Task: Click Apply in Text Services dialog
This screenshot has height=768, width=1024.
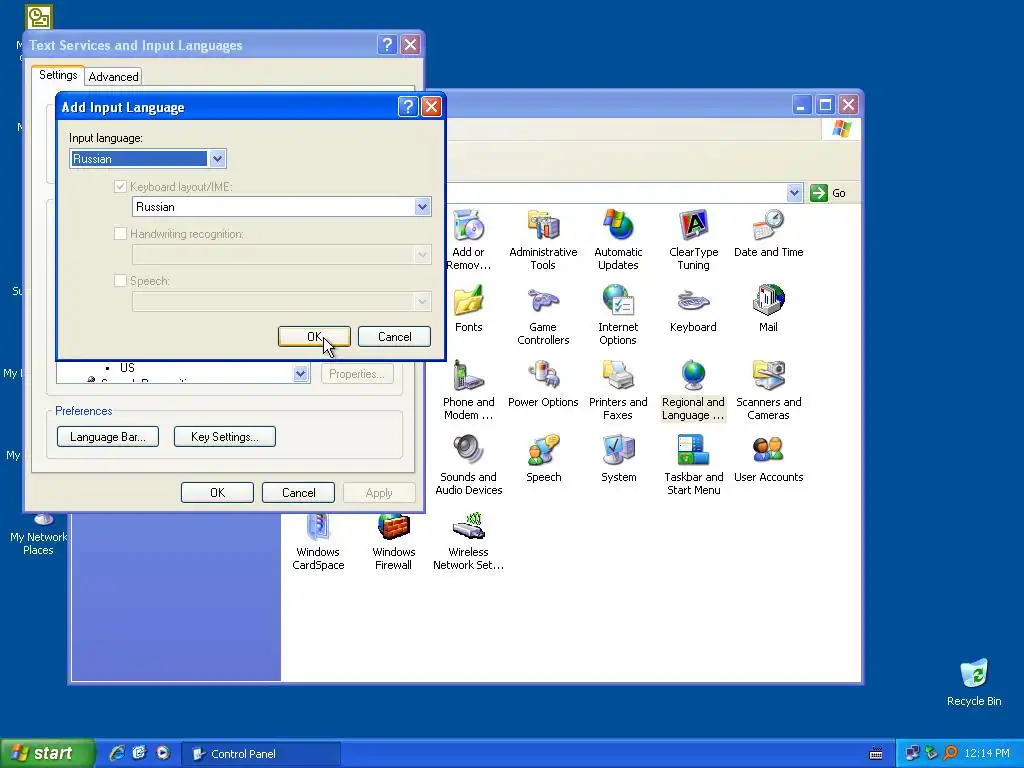Action: click(x=379, y=492)
